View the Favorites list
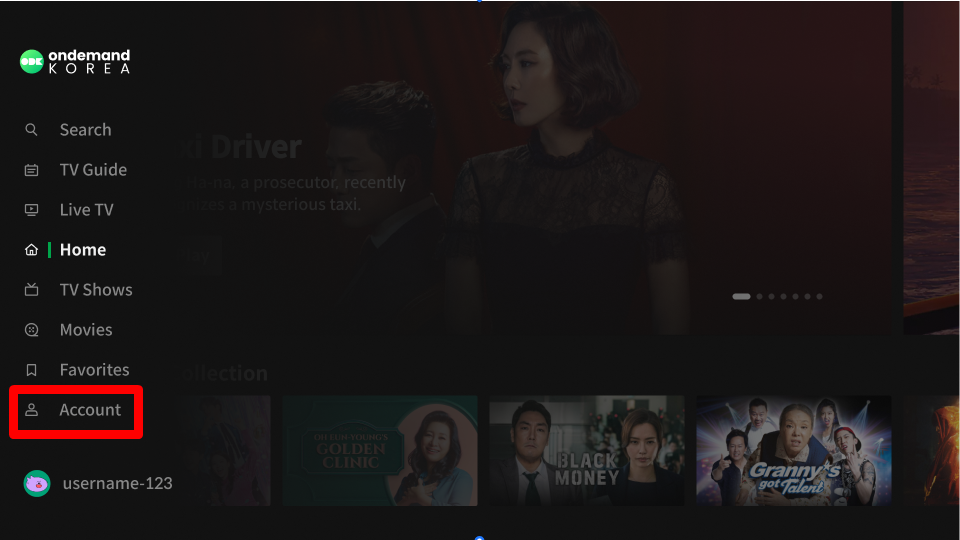This screenshot has width=960, height=540. click(94, 370)
